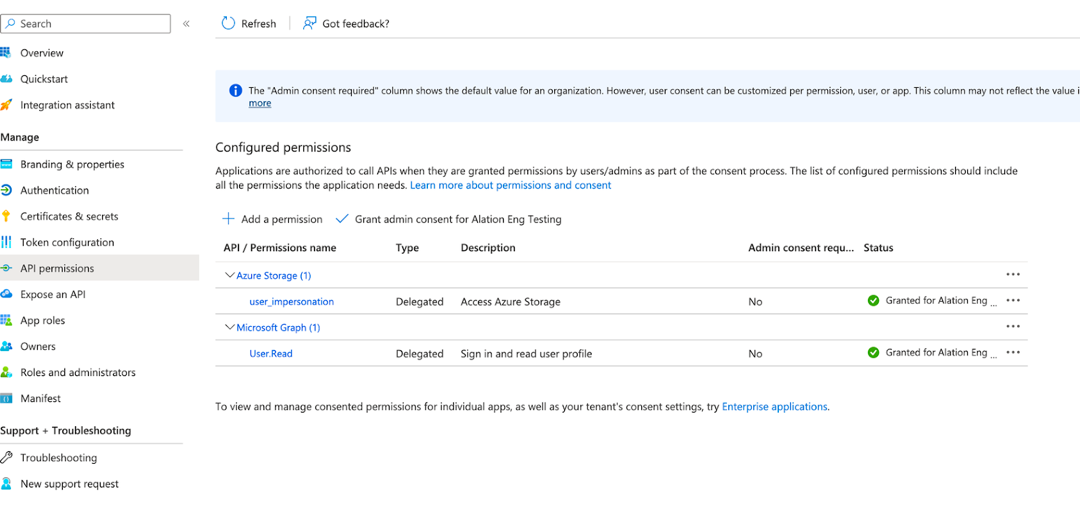The width and height of the screenshot is (1080, 514).
Task: Click the Expose an API cloud icon
Action: [6, 294]
